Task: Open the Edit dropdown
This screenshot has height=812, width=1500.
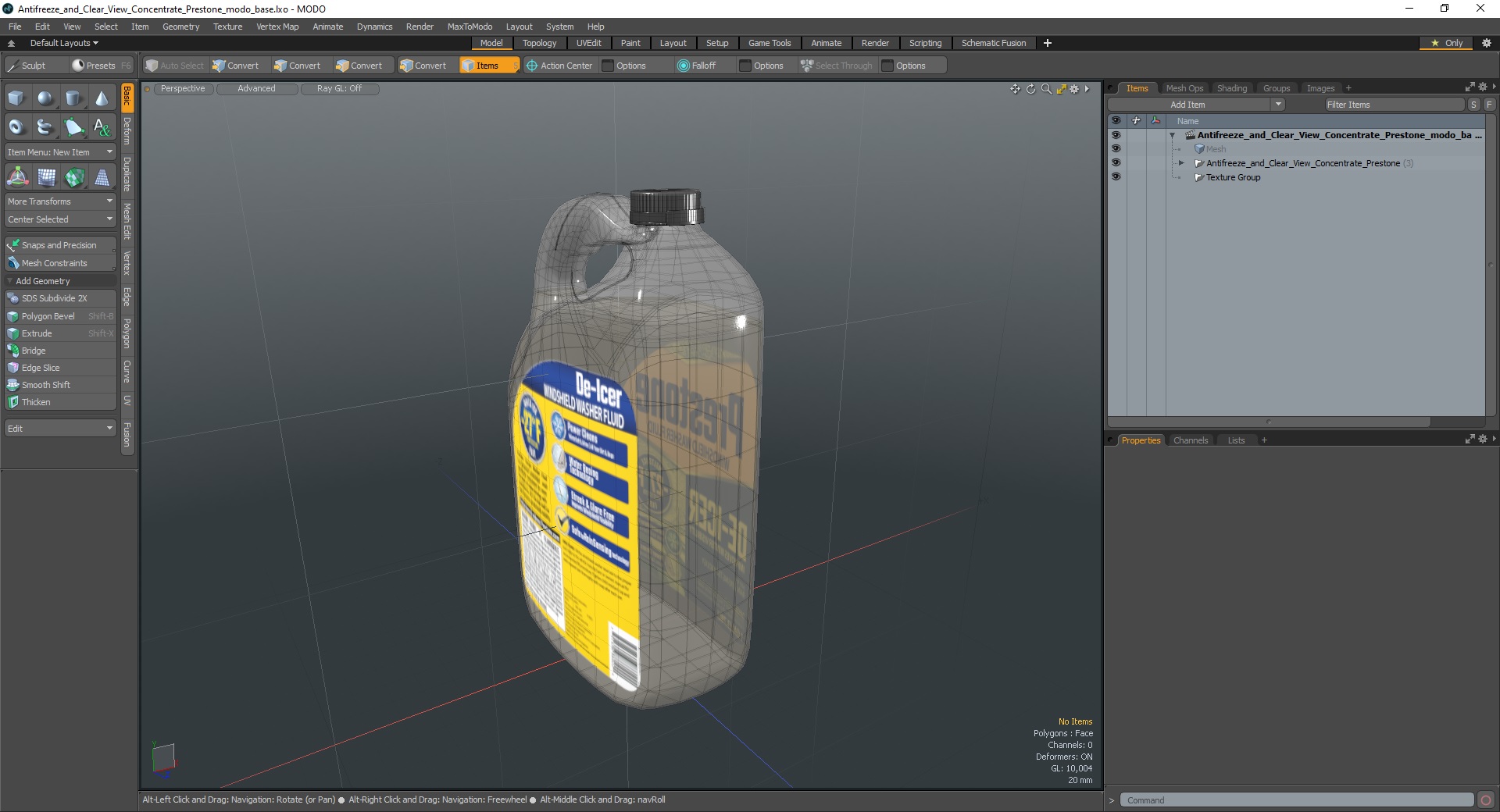Action: [60, 429]
